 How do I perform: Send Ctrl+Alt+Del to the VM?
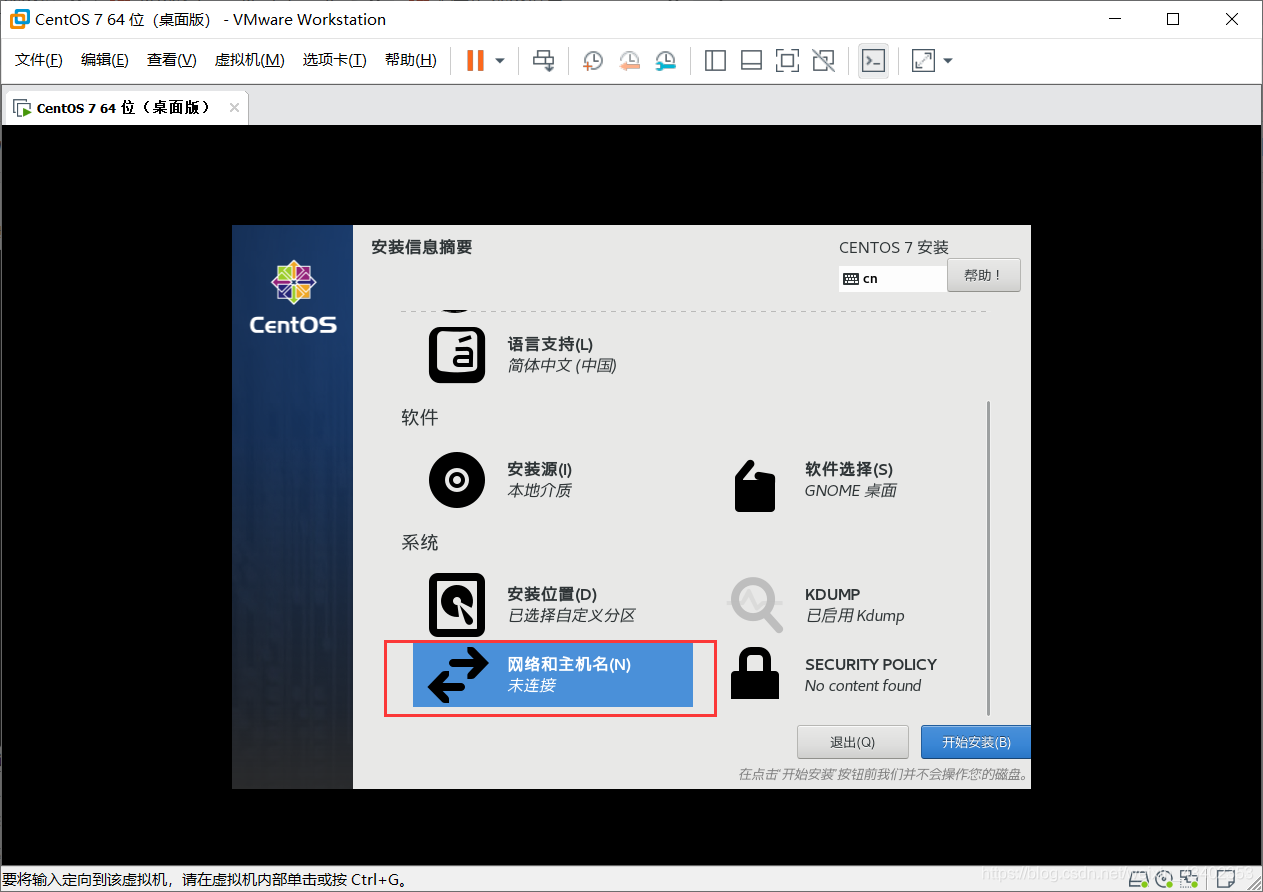(x=543, y=61)
